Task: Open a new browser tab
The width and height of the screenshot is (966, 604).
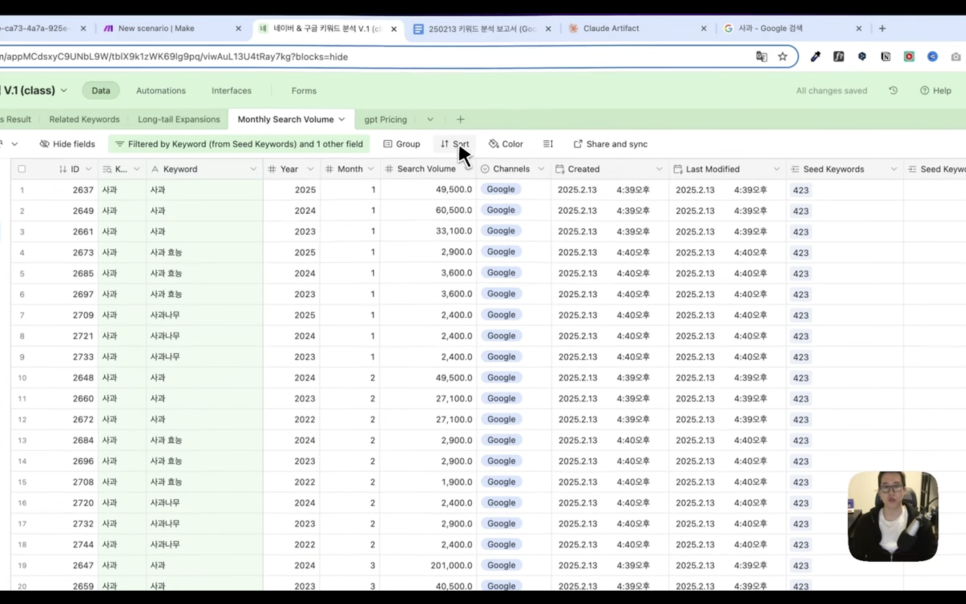Action: coord(882,29)
